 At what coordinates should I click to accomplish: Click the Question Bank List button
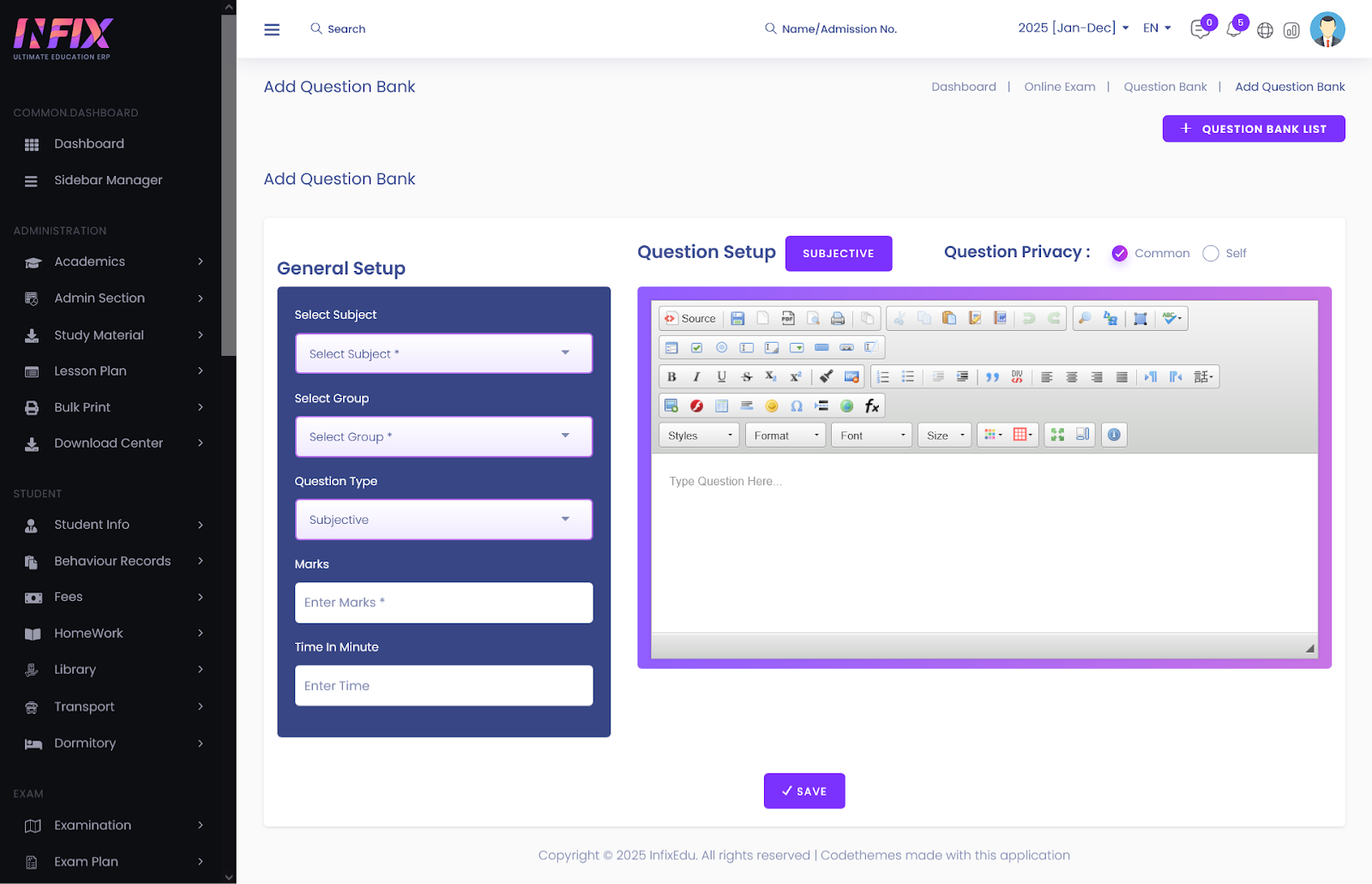[1253, 129]
